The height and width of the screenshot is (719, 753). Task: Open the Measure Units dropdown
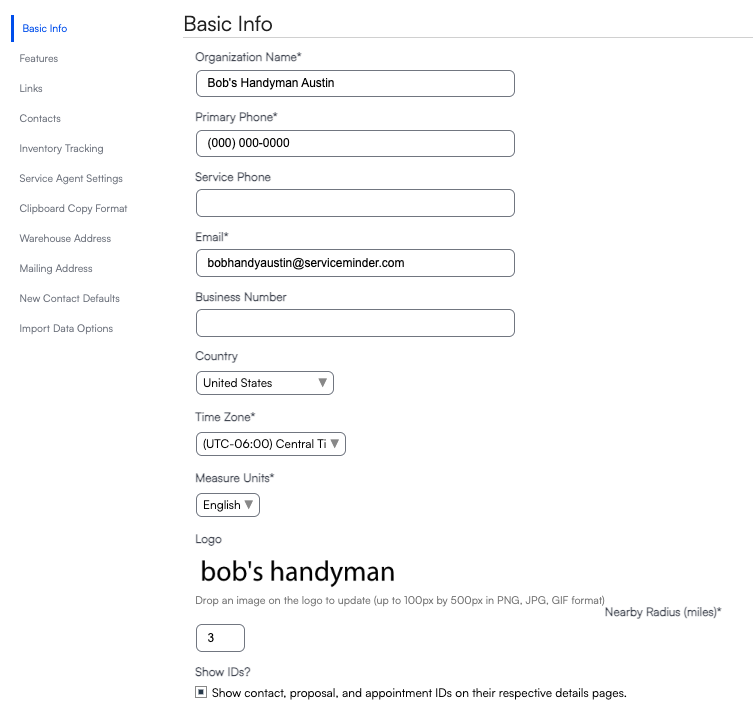point(228,505)
